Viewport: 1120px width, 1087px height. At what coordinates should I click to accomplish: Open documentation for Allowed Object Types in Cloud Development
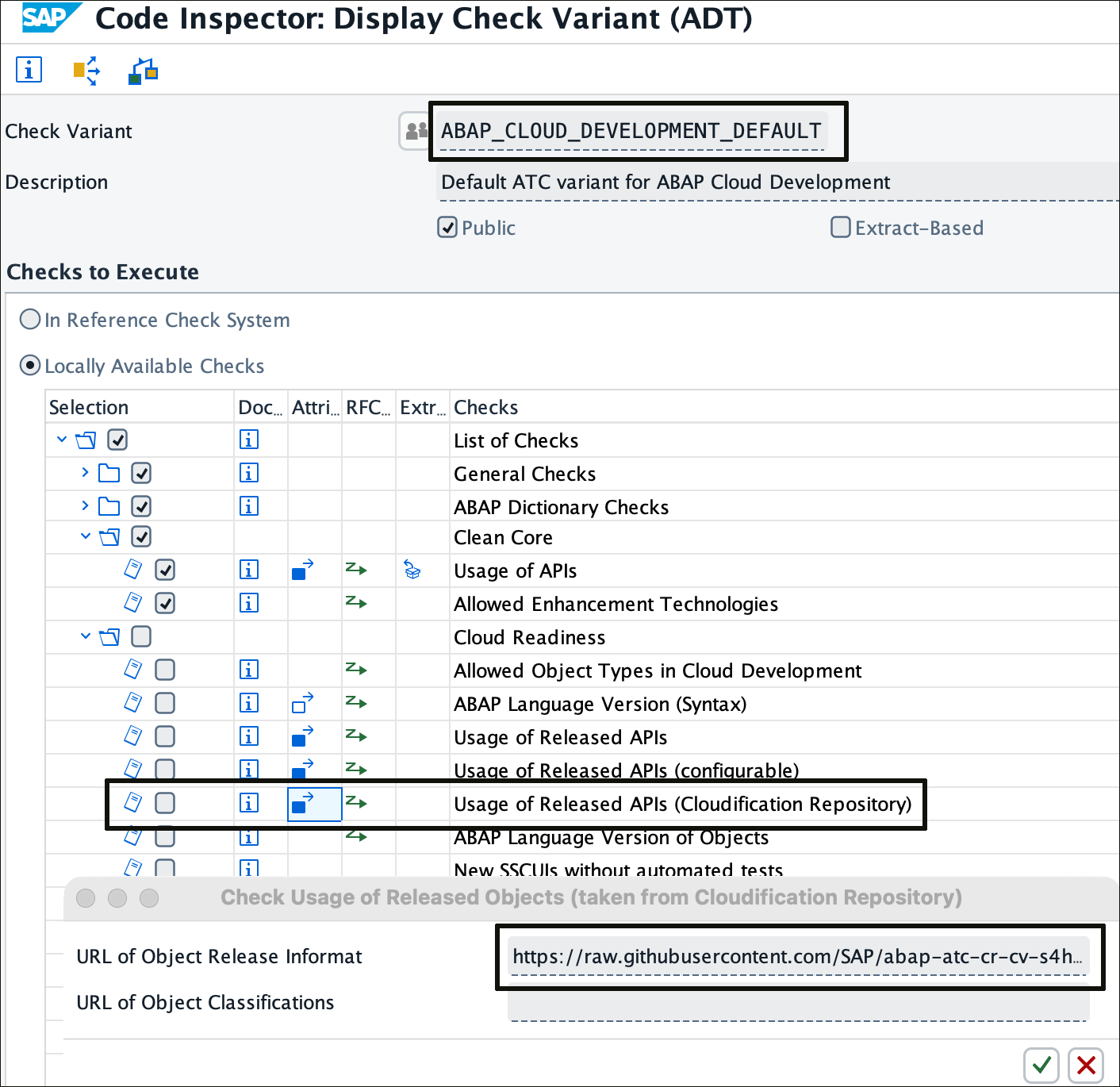click(x=249, y=670)
